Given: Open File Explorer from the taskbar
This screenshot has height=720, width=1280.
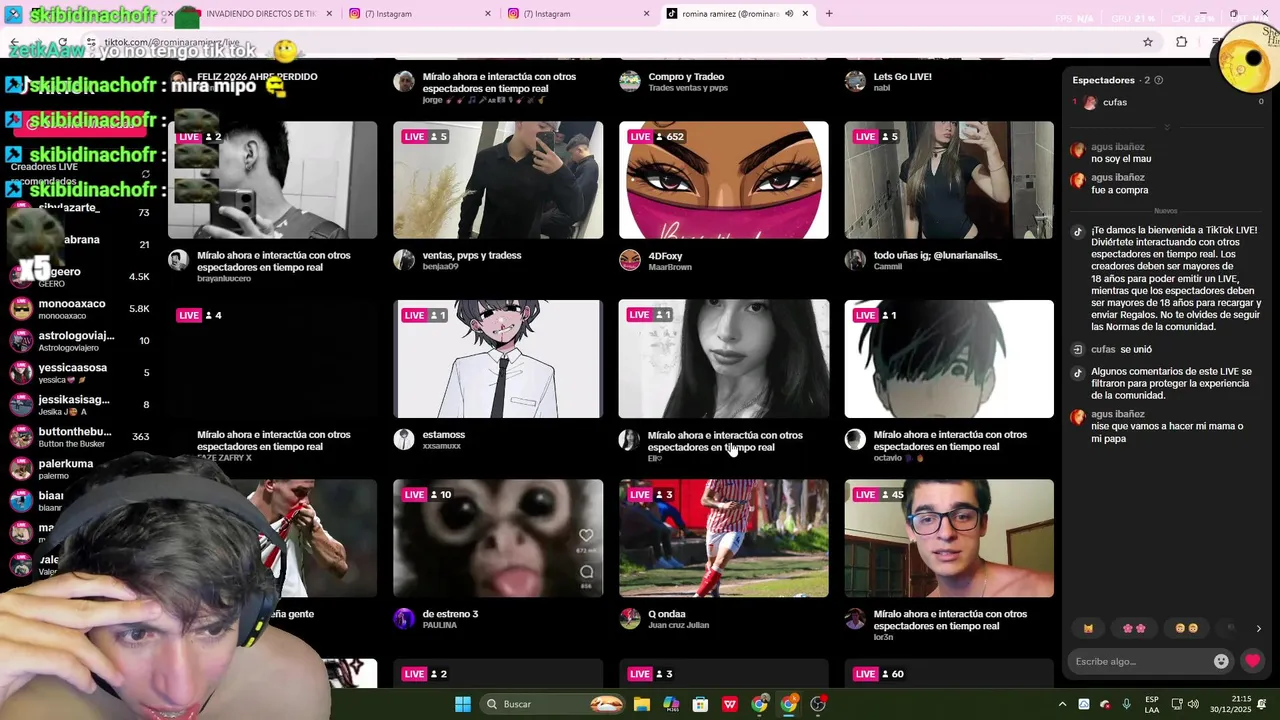Looking at the screenshot, I should 642,704.
